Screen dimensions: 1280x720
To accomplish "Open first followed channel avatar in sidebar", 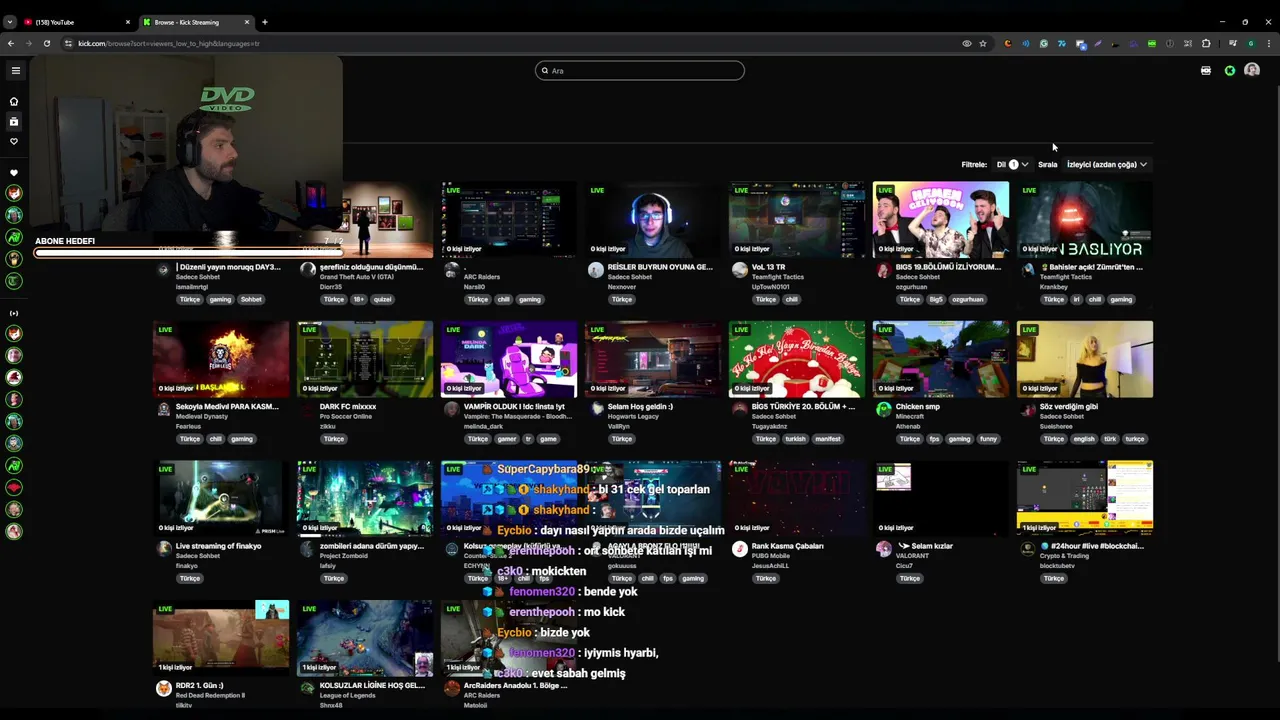I will 14,193.
